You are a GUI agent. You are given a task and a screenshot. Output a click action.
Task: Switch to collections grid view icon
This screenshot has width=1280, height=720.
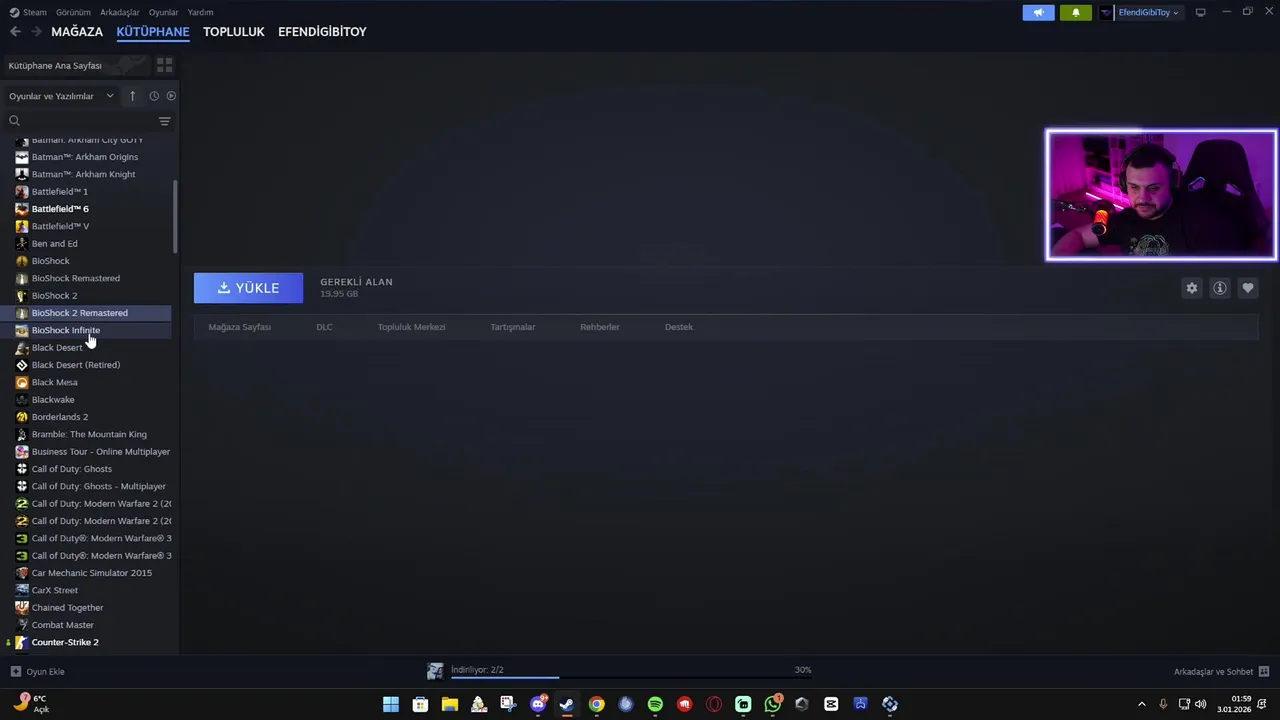pos(165,65)
